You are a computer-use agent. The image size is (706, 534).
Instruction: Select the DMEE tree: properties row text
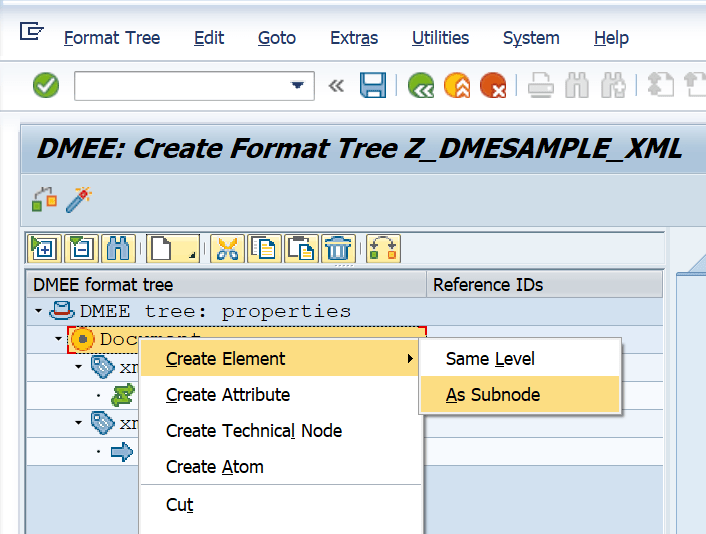click(215, 311)
